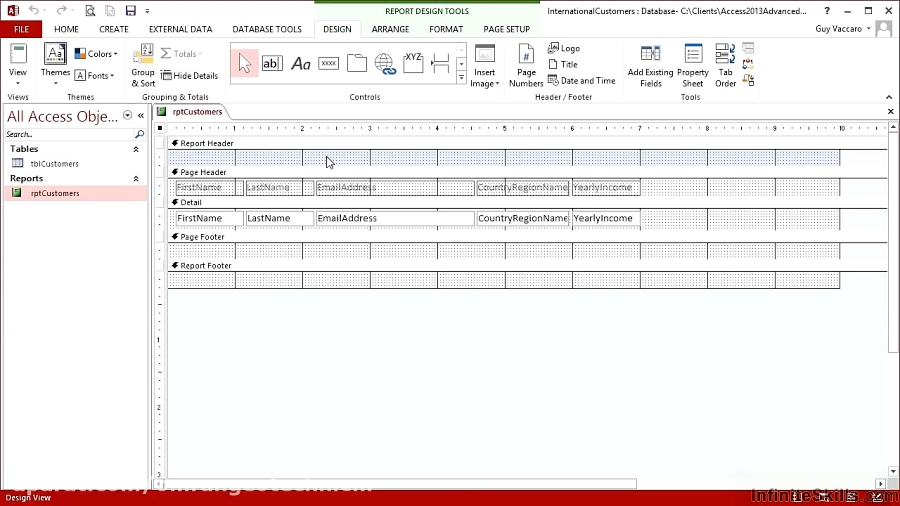Viewport: 900px width, 506px height.
Task: Open the Property Sheet
Action: coord(693,66)
